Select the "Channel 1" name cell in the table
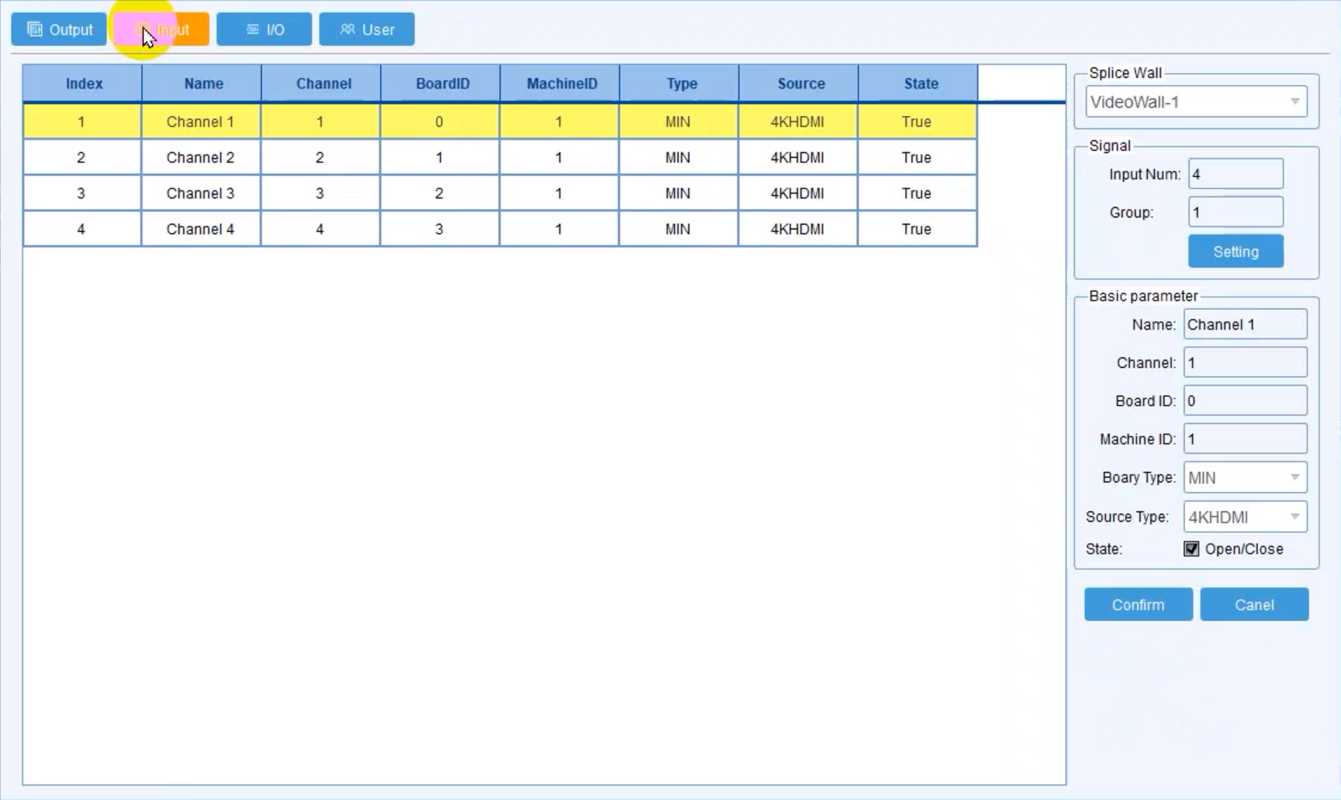 click(x=201, y=122)
